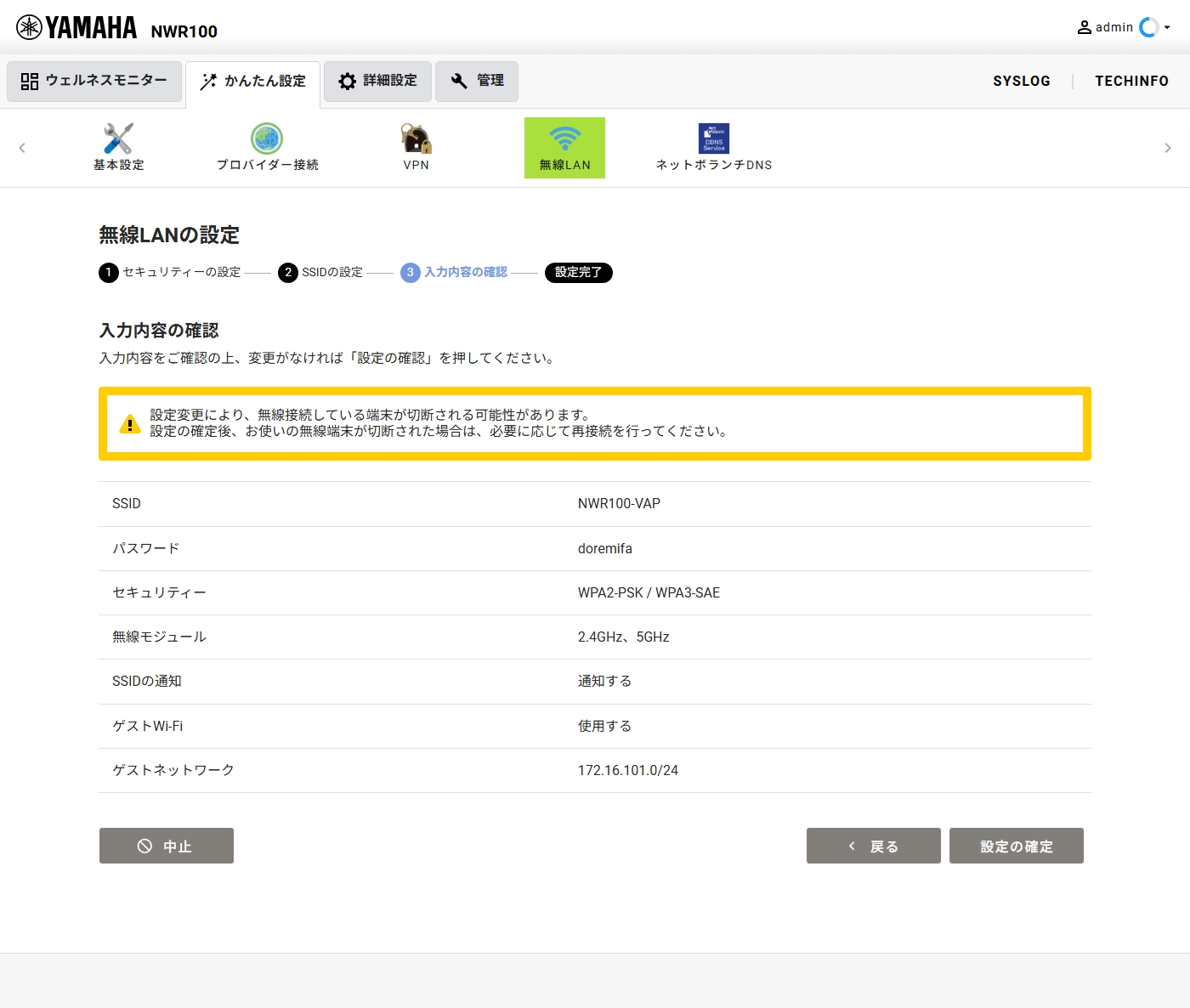Click the Yamaha logo
Image resolution: width=1190 pixels, height=1008 pixels.
76,28
